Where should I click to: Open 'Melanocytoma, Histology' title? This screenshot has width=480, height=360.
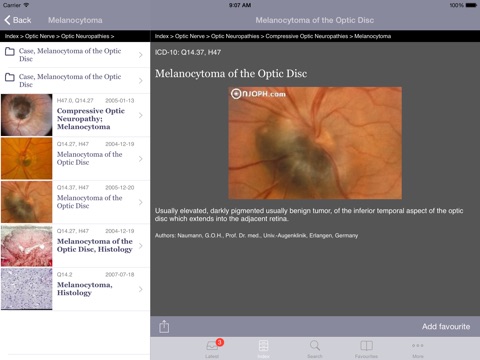point(85,289)
